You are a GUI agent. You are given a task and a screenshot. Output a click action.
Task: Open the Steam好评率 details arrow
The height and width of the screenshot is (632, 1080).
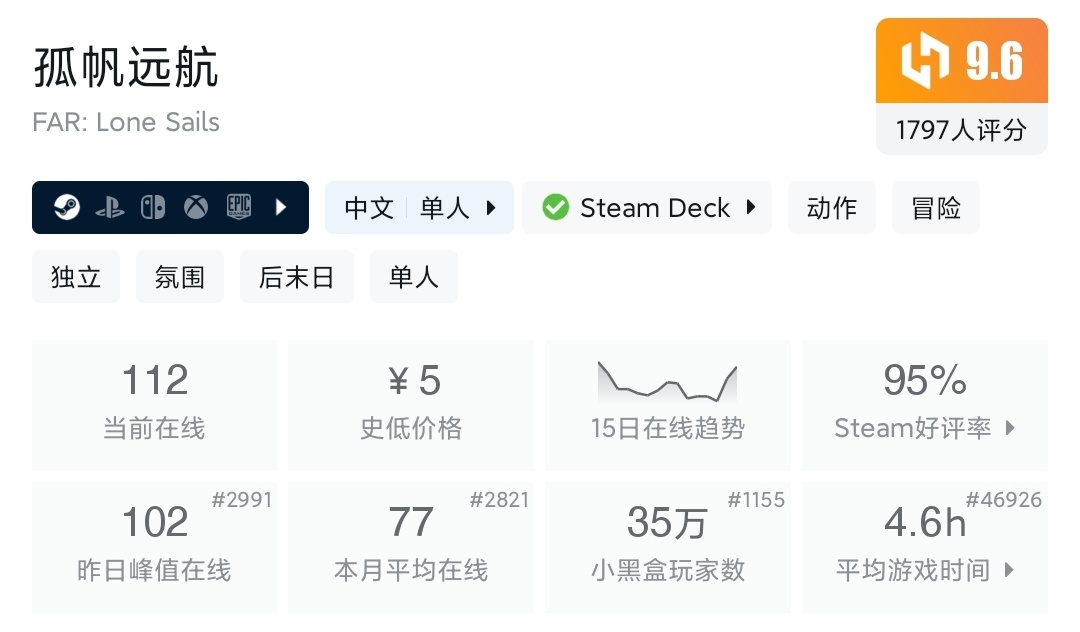pyautogui.click(x=1010, y=428)
